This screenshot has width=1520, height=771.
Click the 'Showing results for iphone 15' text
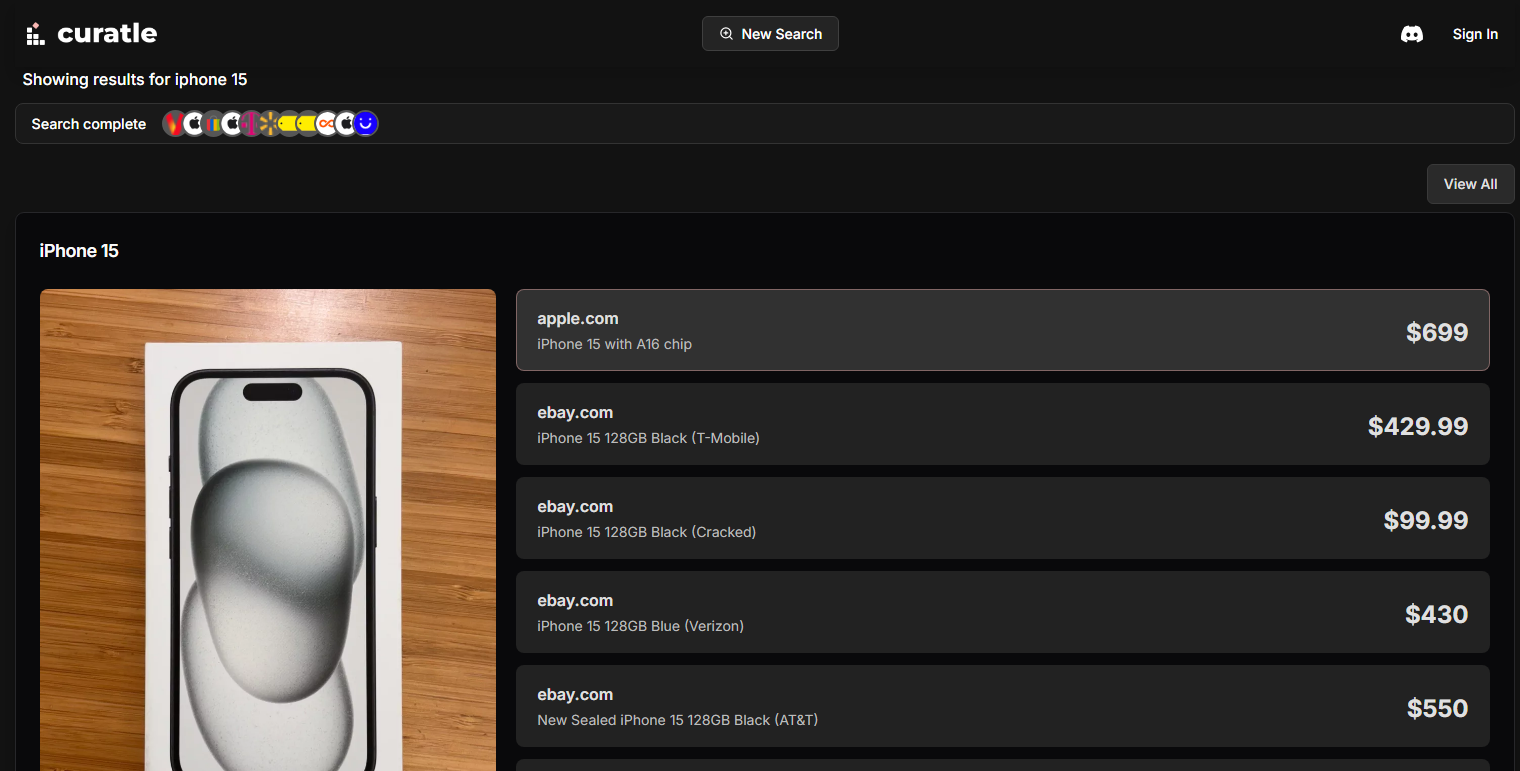pyautogui.click(x=135, y=79)
